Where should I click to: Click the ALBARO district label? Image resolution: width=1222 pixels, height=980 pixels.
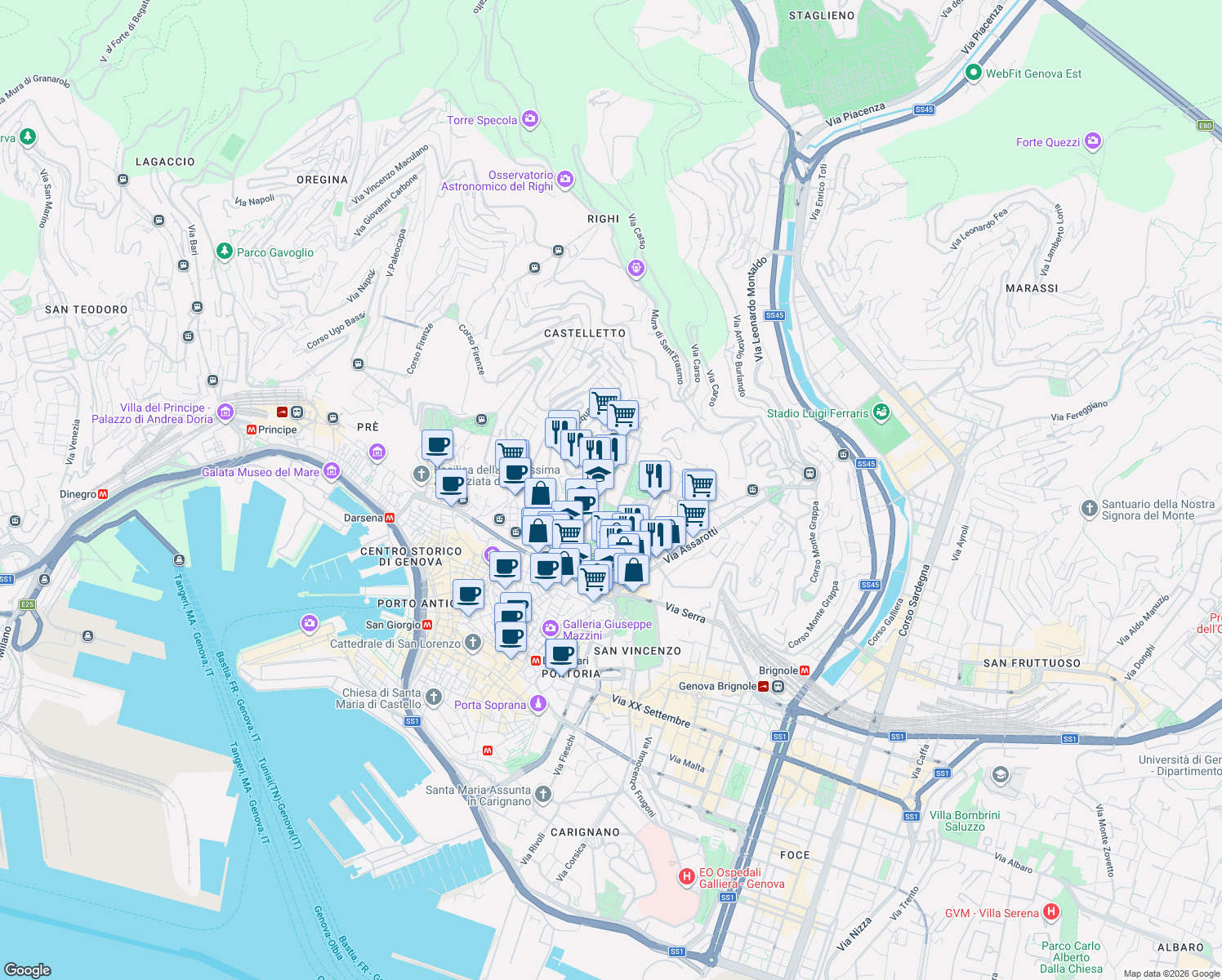click(x=1180, y=947)
